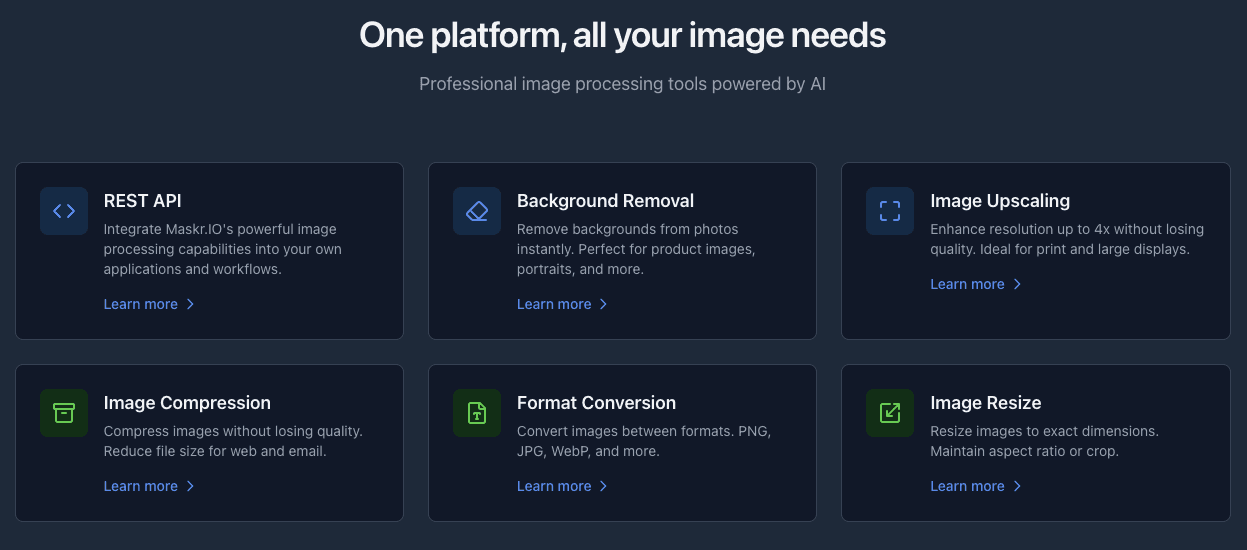
Task: Click the 'Remove backgrounds from photos' description
Action: [636, 249]
